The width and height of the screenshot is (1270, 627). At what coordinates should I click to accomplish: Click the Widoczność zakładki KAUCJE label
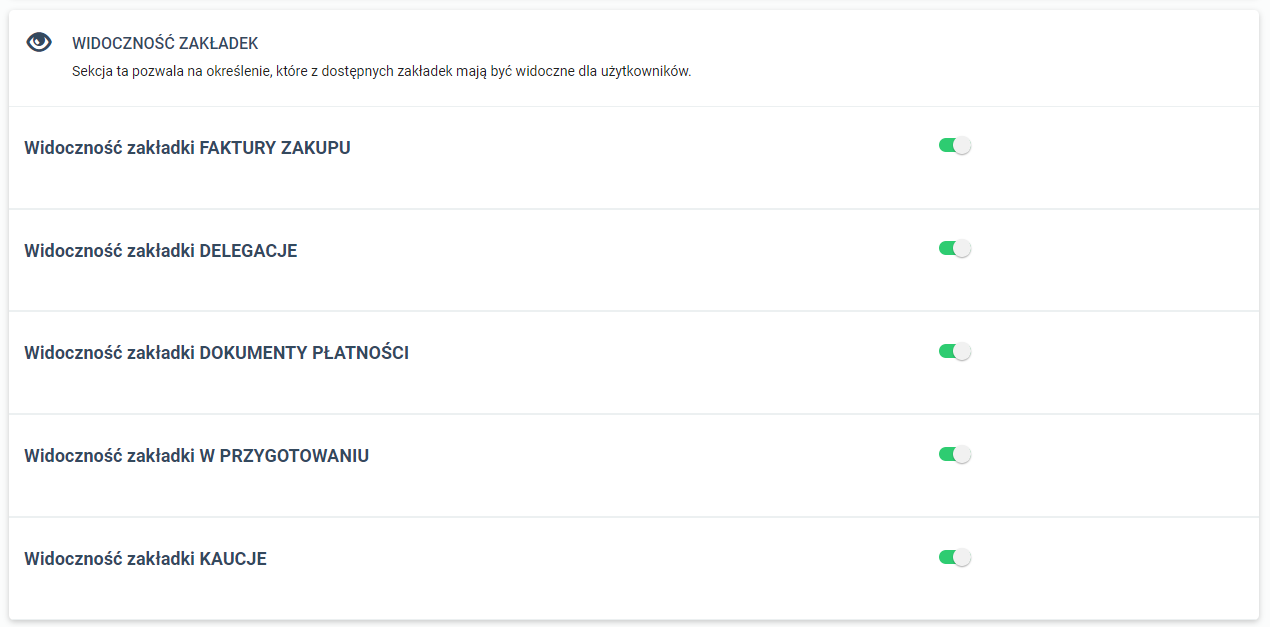pos(145,559)
